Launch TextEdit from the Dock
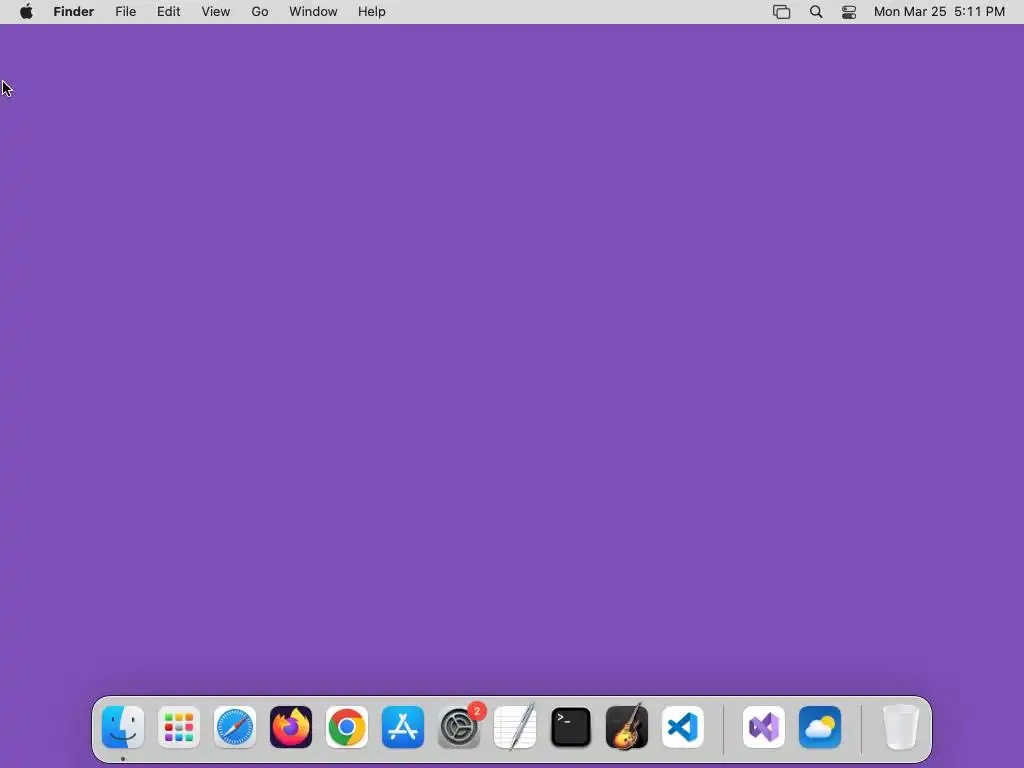The width and height of the screenshot is (1024, 768). (x=515, y=727)
